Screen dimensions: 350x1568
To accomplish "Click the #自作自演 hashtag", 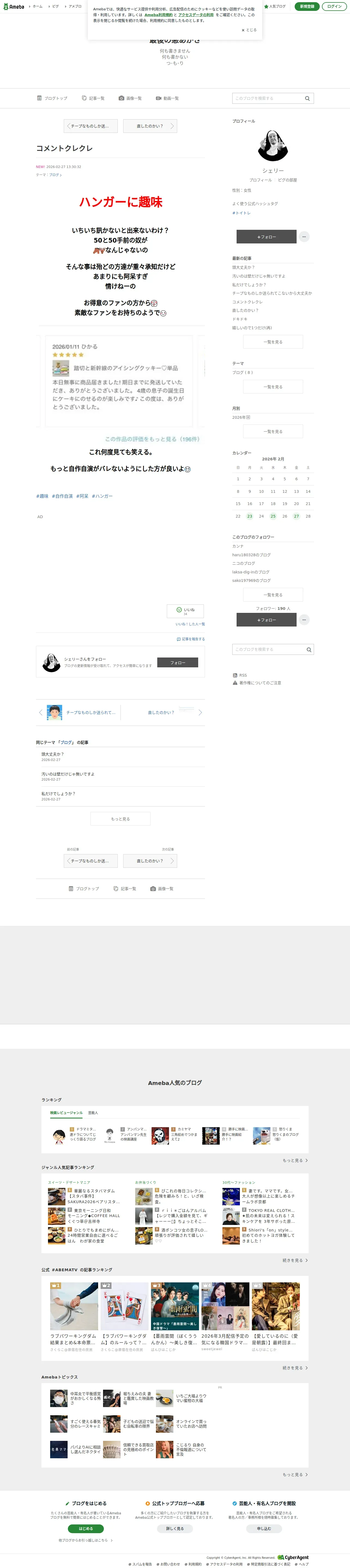I will coord(62,496).
